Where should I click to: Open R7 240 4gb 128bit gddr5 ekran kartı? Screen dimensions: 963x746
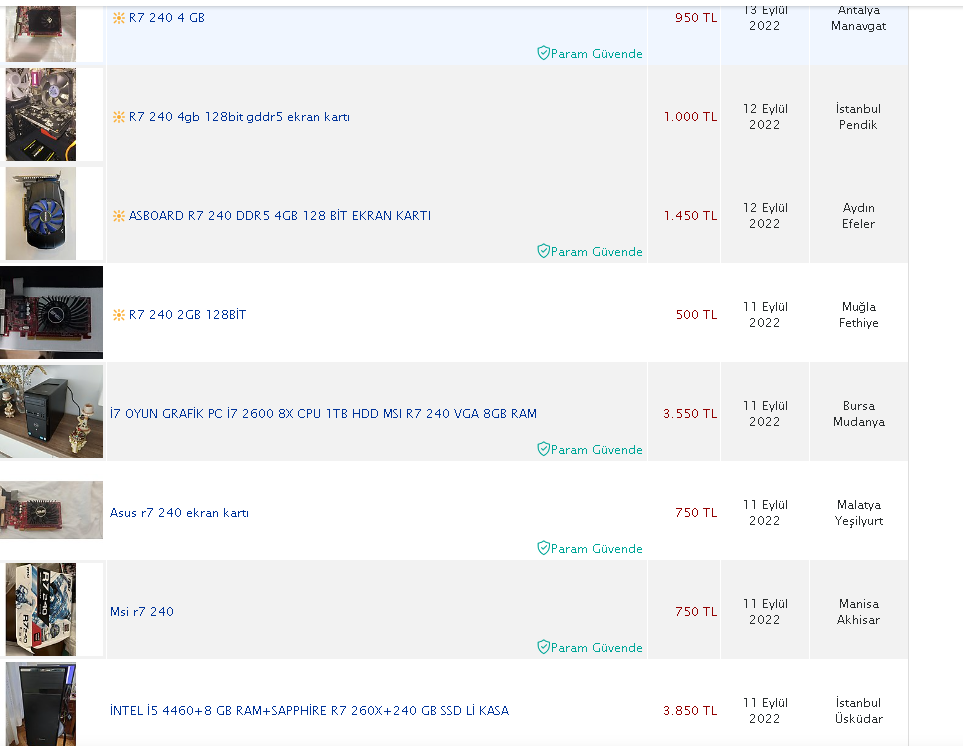[239, 117]
